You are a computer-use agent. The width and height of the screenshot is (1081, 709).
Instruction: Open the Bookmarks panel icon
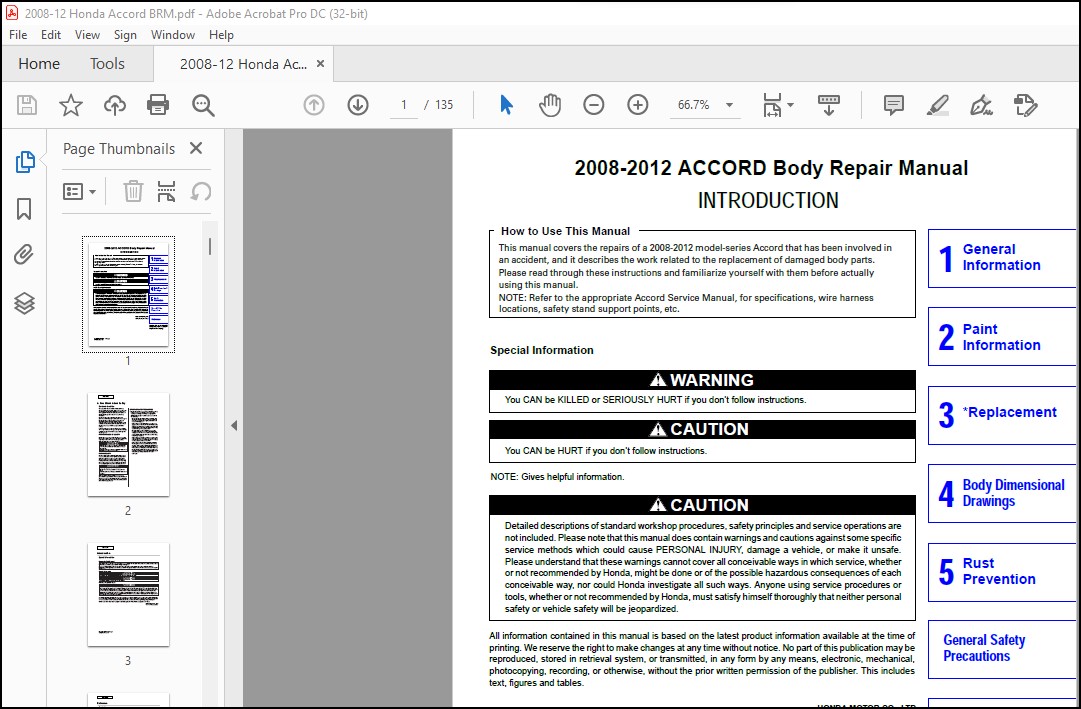[x=24, y=208]
